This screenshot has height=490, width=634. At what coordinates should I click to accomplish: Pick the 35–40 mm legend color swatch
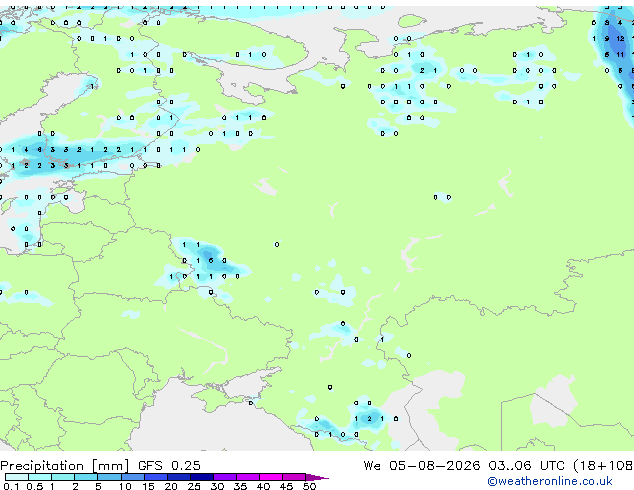point(247,477)
